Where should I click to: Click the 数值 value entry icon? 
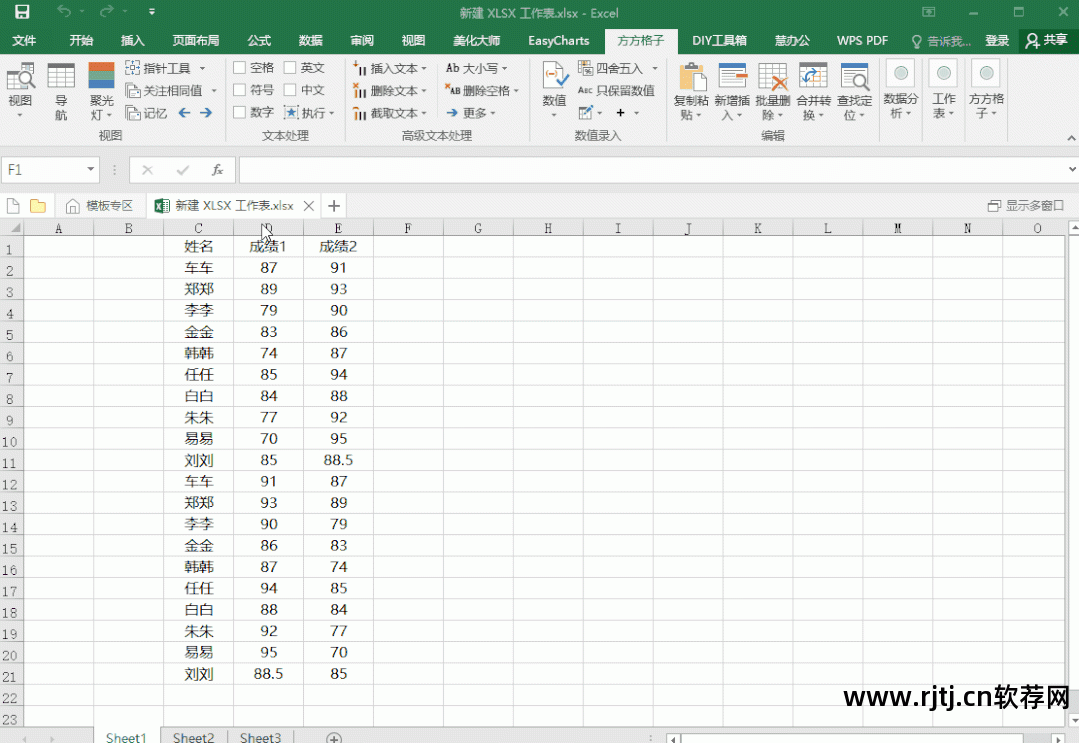[555, 76]
